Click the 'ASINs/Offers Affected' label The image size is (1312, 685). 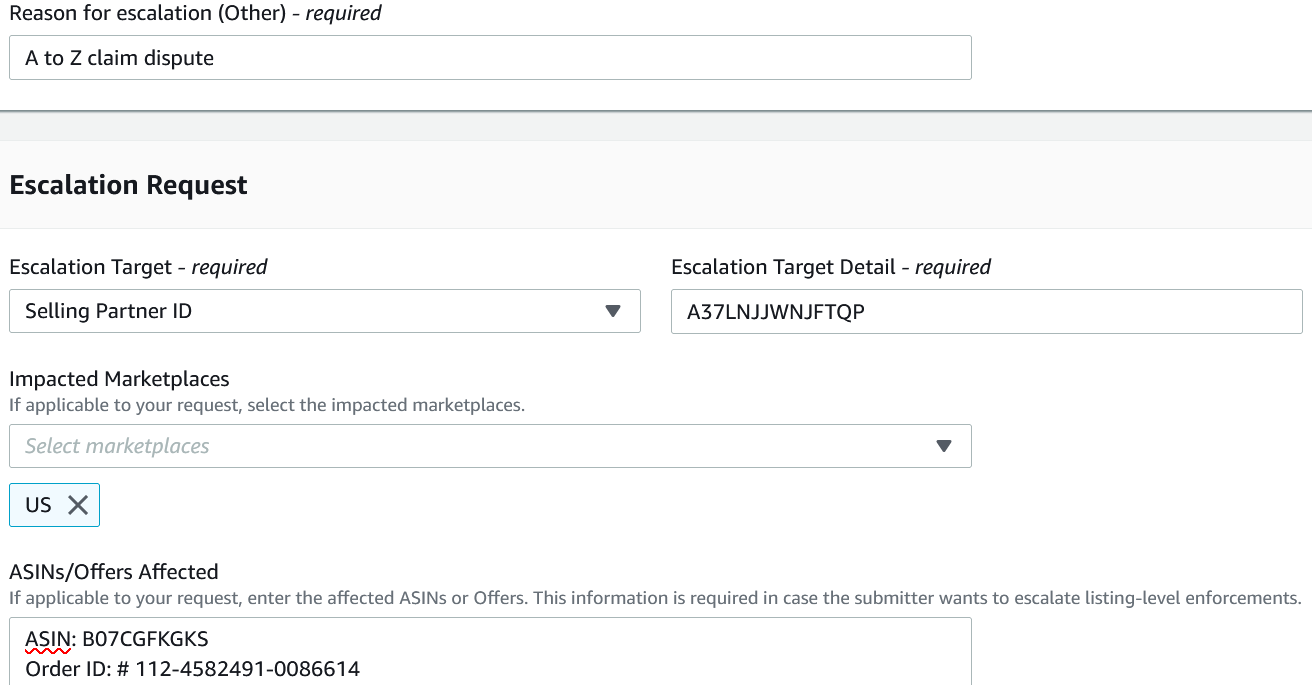point(114,572)
